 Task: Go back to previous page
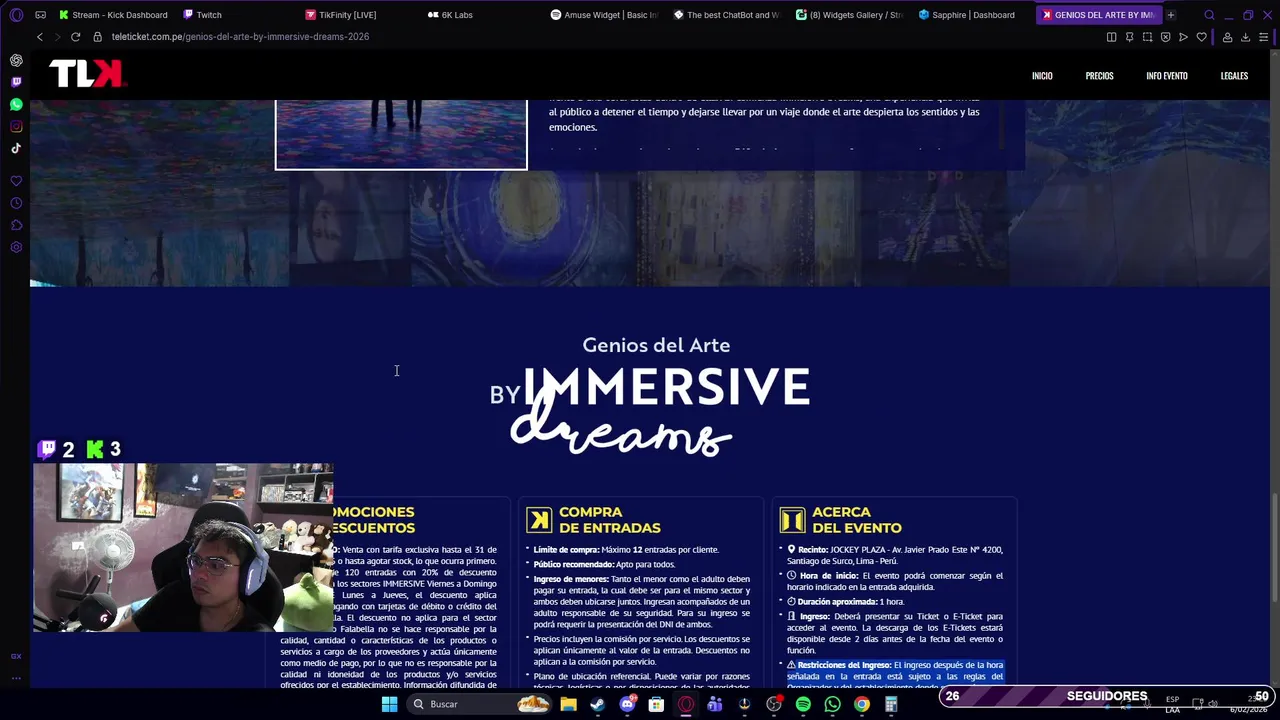40,37
